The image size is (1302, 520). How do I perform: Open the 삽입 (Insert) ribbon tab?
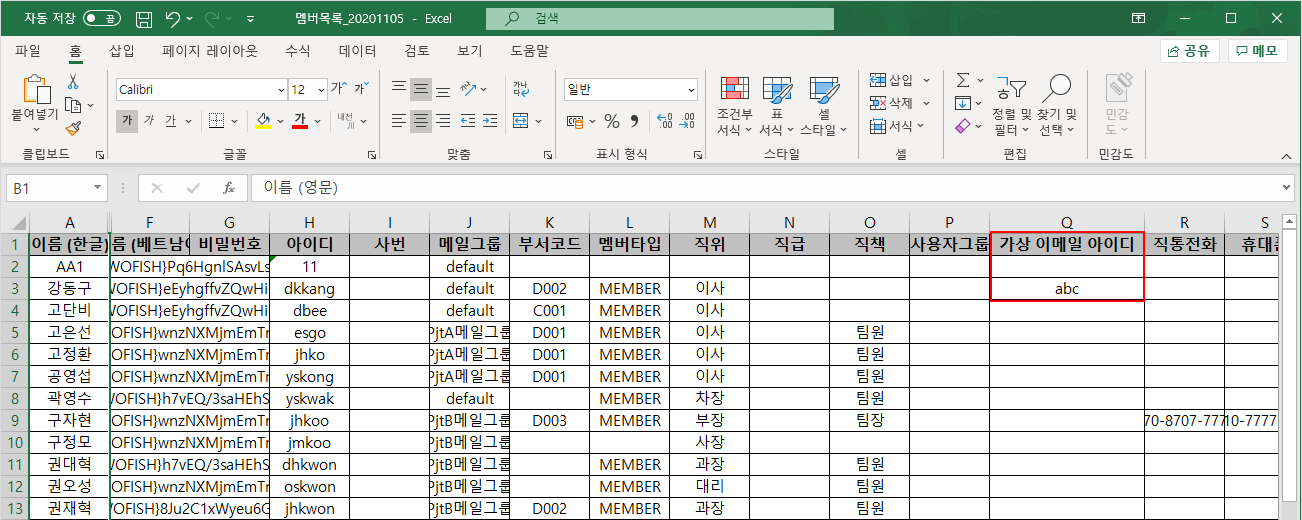pyautogui.click(x=122, y=51)
